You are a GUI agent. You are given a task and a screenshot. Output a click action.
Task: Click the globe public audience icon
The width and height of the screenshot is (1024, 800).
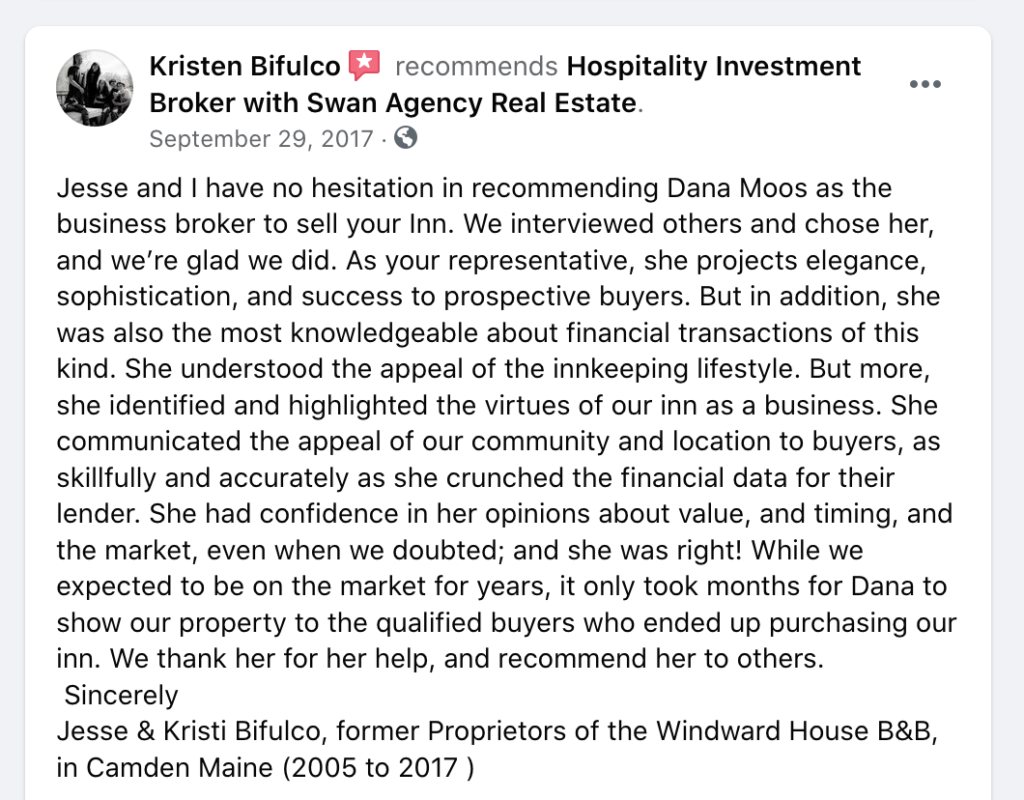(406, 138)
